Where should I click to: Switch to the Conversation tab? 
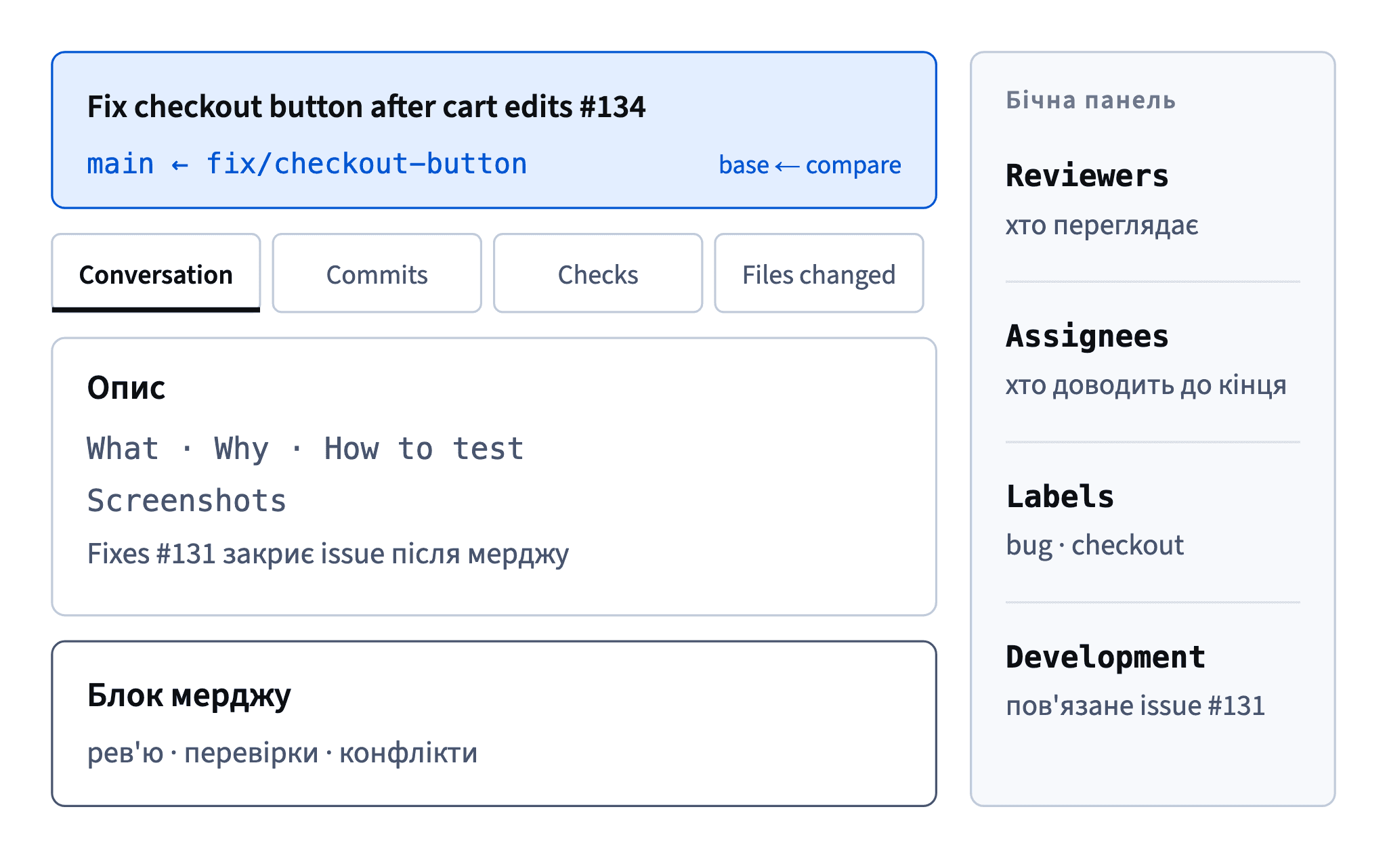click(x=156, y=274)
